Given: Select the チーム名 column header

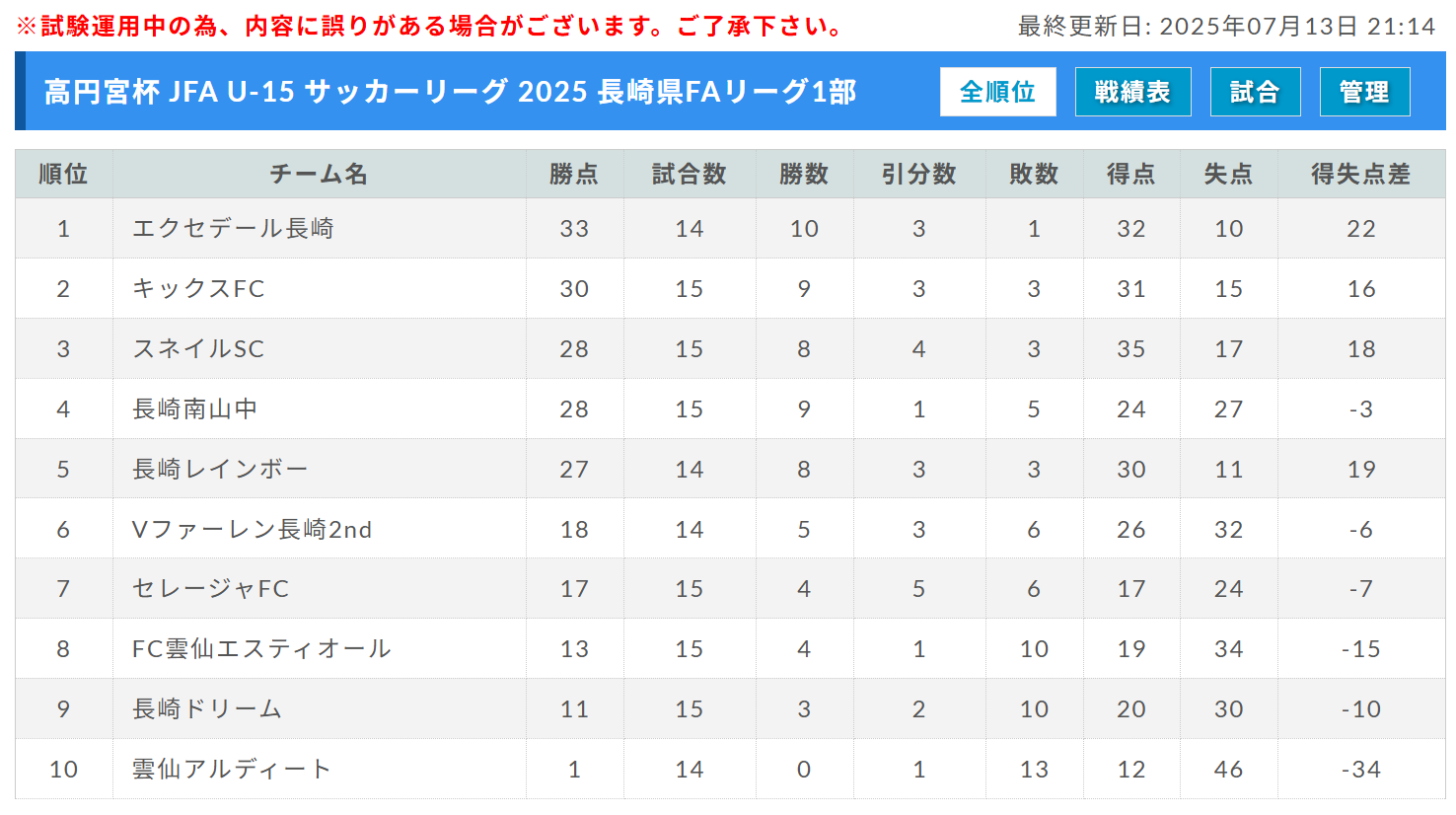Looking at the screenshot, I should coord(320,175).
